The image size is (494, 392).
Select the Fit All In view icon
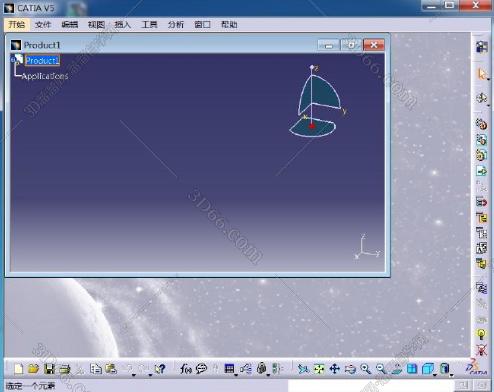point(319,369)
